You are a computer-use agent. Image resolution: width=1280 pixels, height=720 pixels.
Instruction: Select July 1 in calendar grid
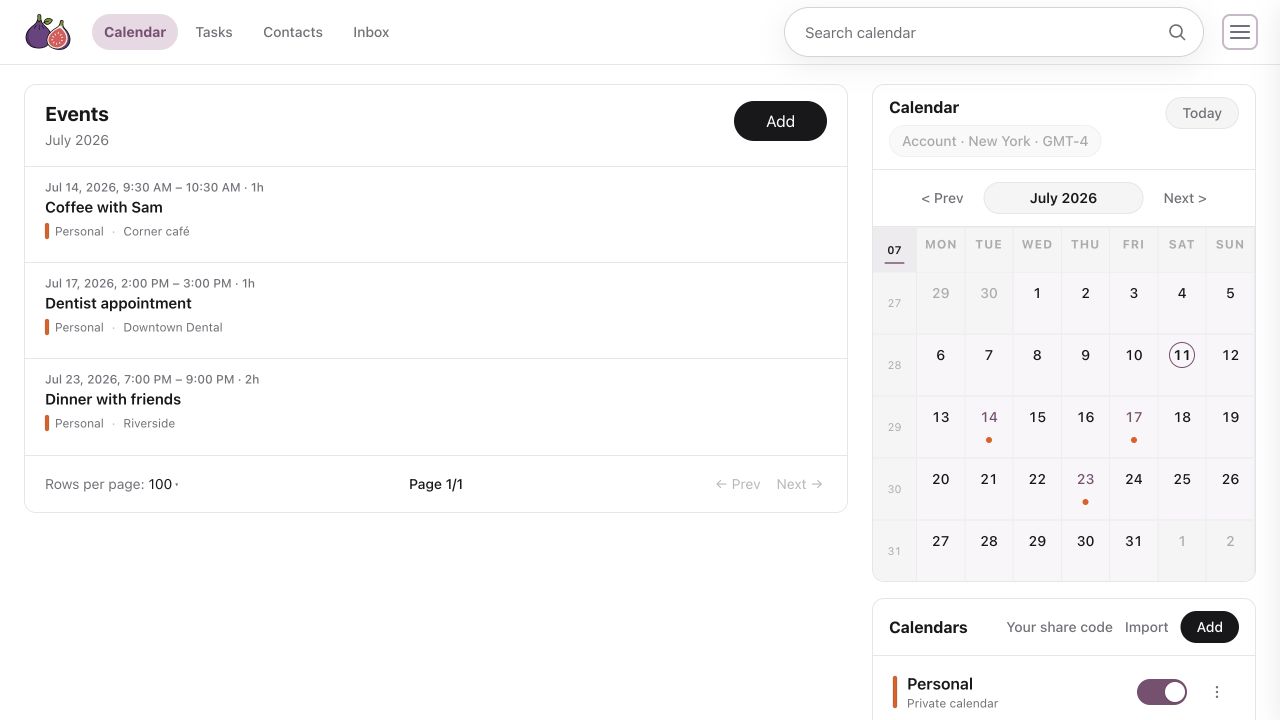coord(1037,302)
